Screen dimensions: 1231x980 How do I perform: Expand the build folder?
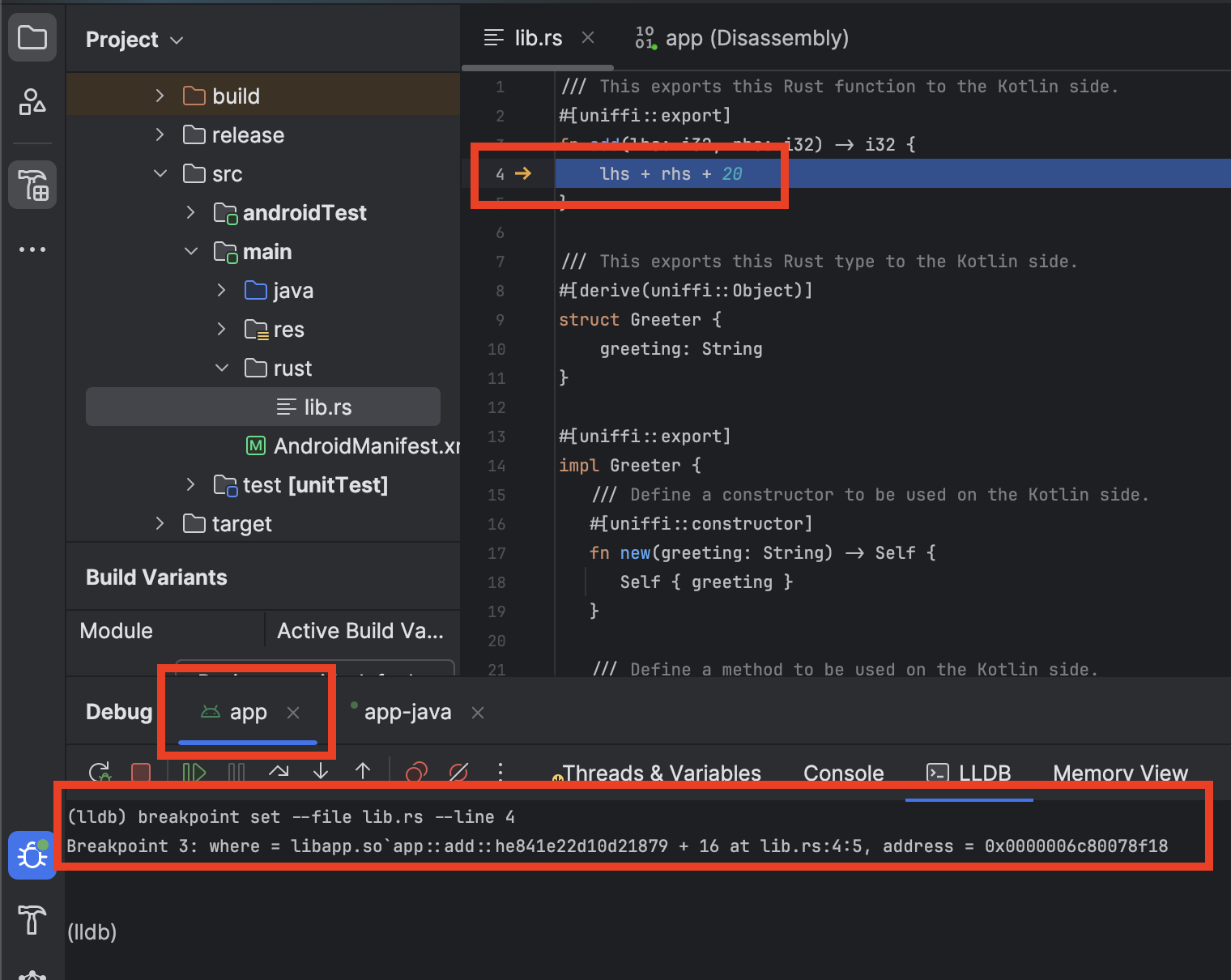[160, 96]
